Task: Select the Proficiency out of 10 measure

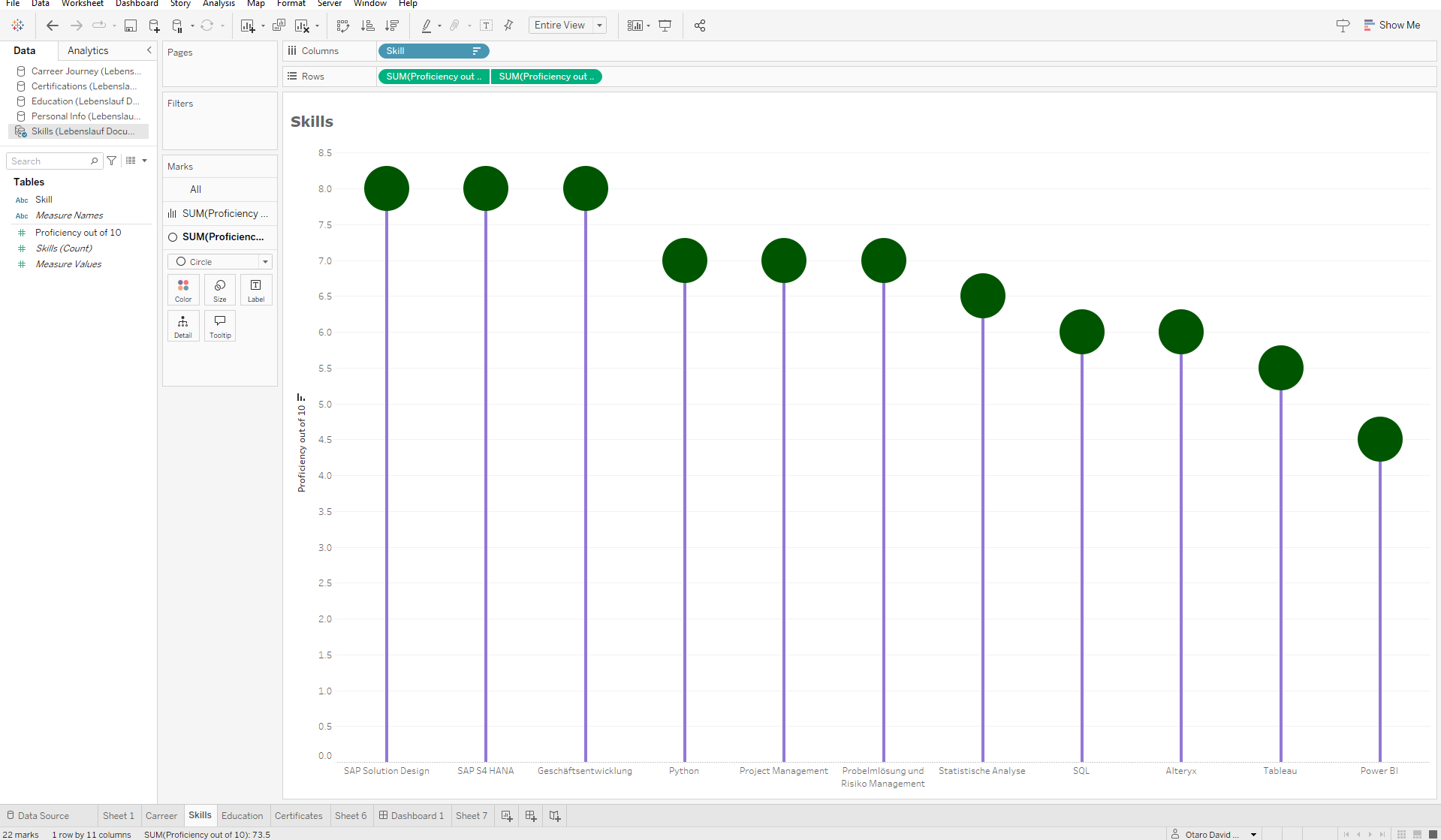Action: coord(78,233)
